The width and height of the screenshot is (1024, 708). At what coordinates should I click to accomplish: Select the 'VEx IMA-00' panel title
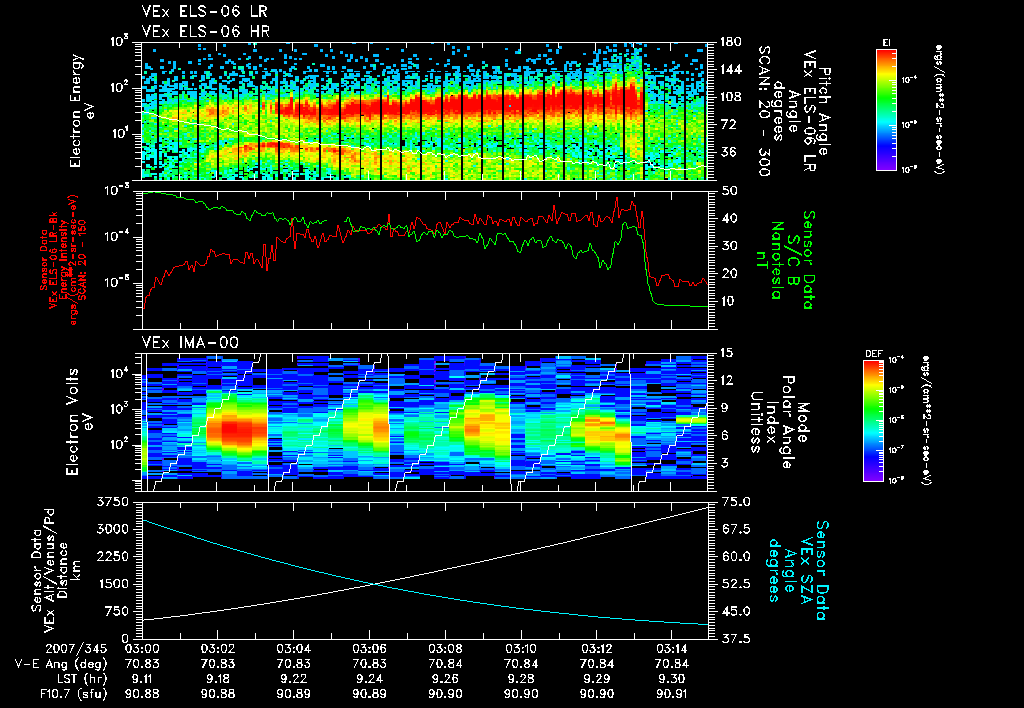pyautogui.click(x=190, y=343)
